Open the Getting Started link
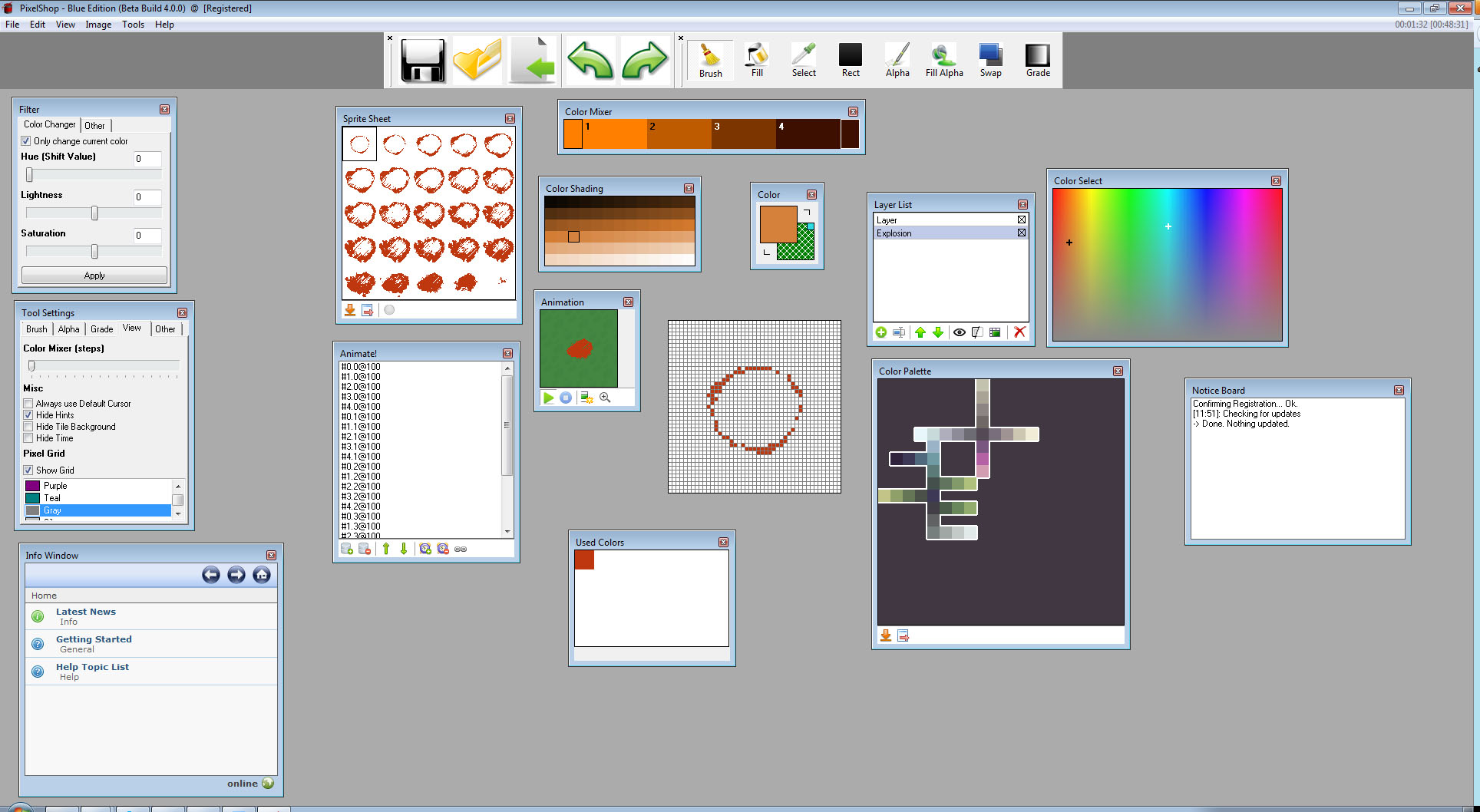This screenshot has height=812, width=1480. [x=94, y=639]
